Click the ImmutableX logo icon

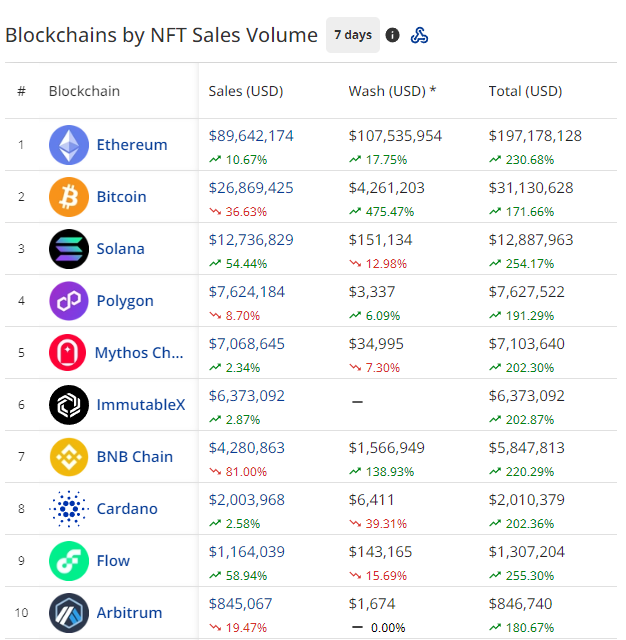[69, 405]
